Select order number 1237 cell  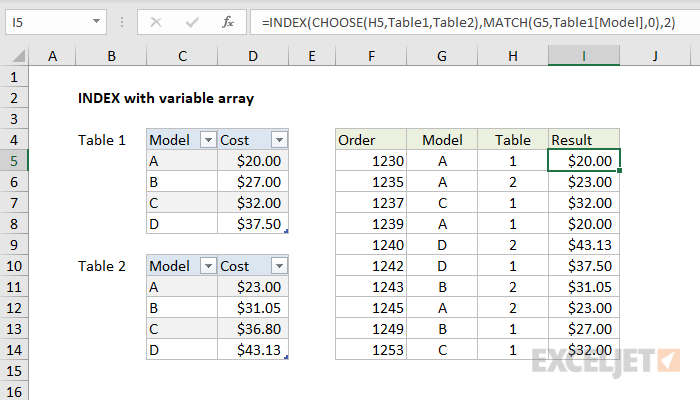point(371,203)
